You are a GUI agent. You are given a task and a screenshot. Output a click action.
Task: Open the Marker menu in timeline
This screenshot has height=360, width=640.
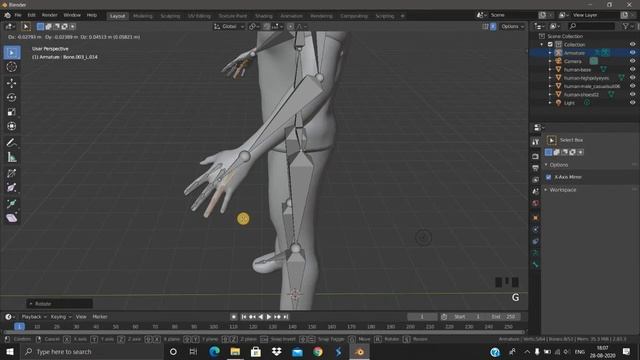pos(100,317)
